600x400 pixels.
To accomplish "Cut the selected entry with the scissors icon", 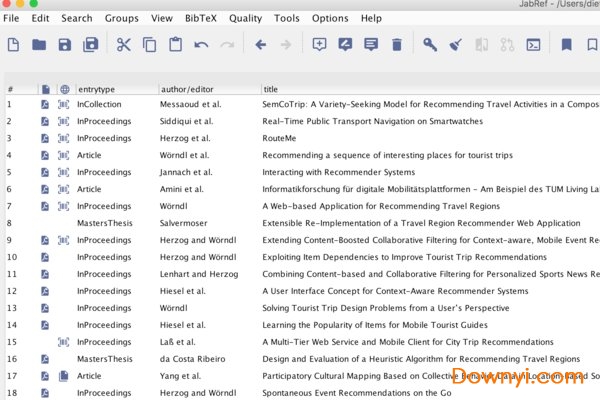I will [124, 45].
